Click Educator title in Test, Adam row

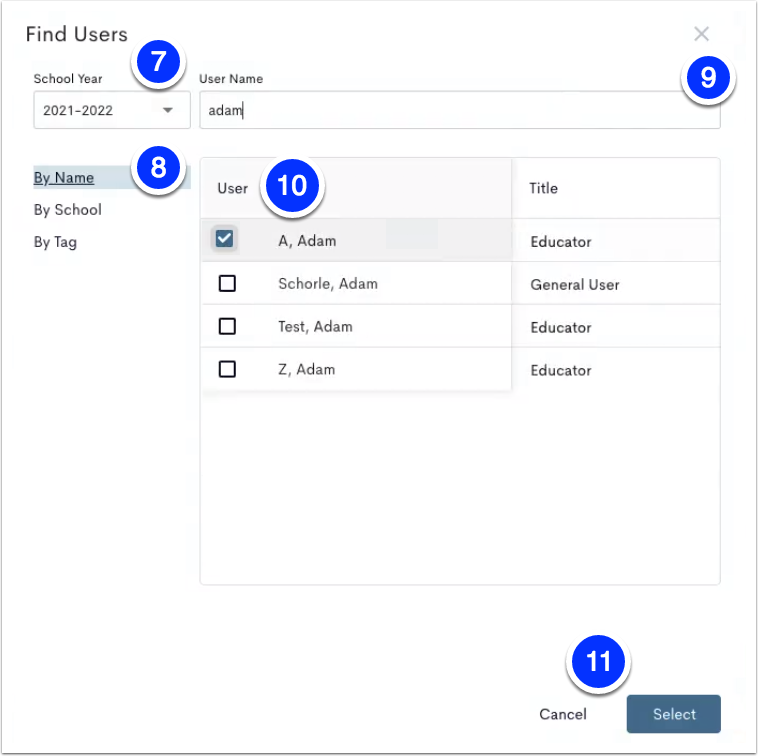561,328
